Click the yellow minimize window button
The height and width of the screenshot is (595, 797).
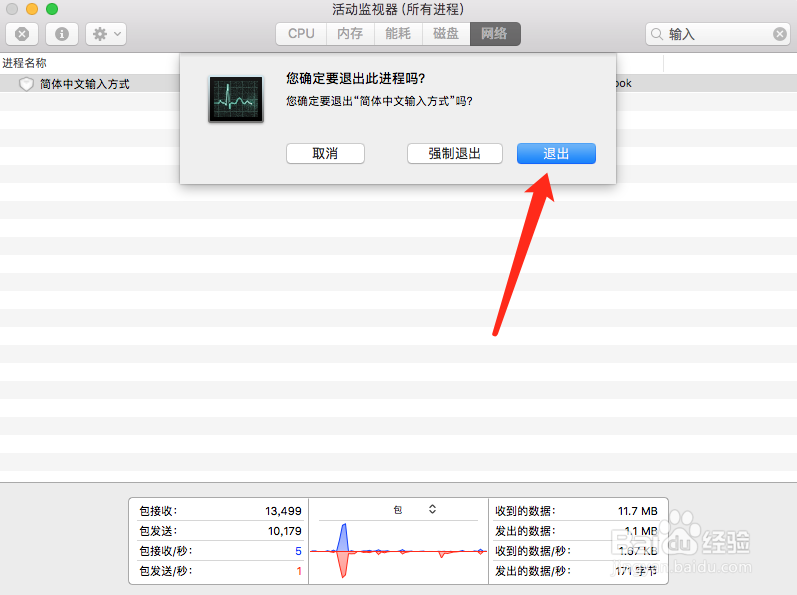(x=32, y=9)
